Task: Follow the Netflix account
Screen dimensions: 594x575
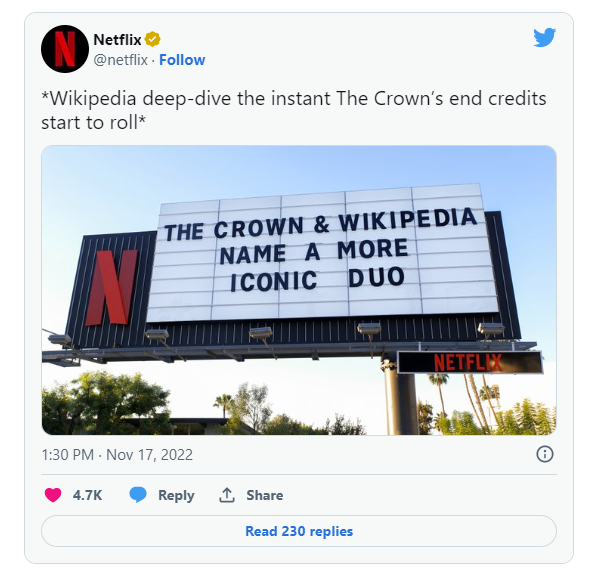Action: [182, 60]
